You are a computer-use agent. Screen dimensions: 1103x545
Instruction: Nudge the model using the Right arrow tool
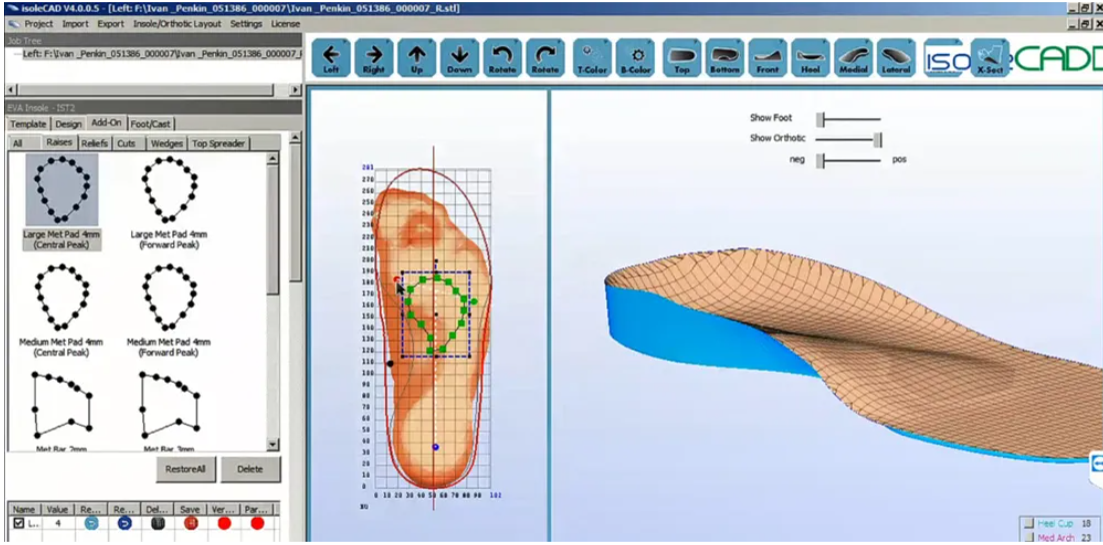tap(374, 58)
